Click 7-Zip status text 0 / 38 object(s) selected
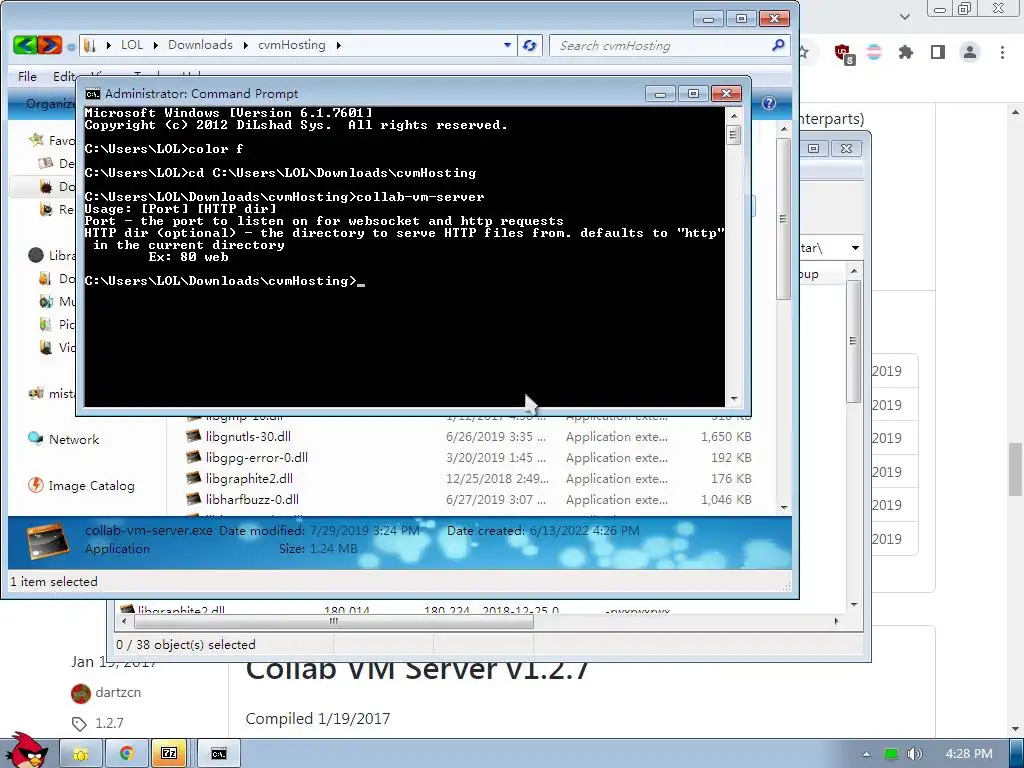This screenshot has width=1024, height=768. pos(185,645)
